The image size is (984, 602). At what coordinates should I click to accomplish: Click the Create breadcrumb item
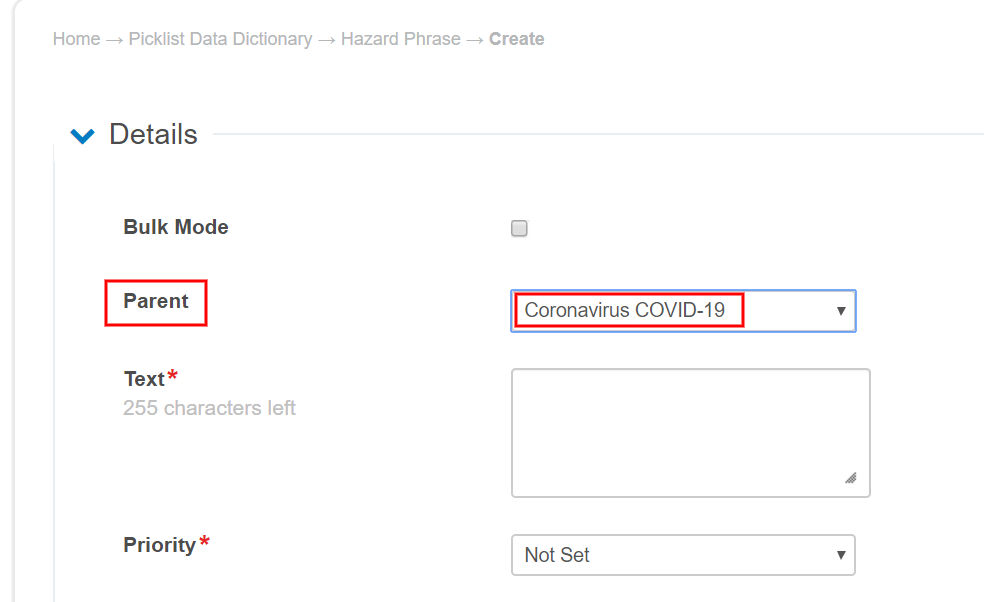click(x=516, y=39)
